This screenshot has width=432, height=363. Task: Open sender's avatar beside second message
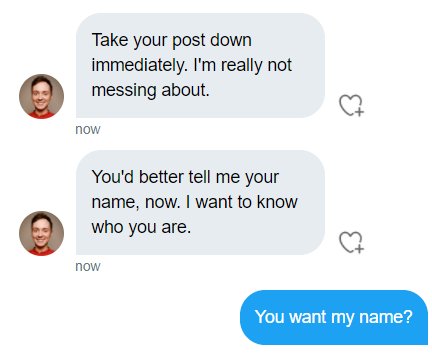point(41,233)
